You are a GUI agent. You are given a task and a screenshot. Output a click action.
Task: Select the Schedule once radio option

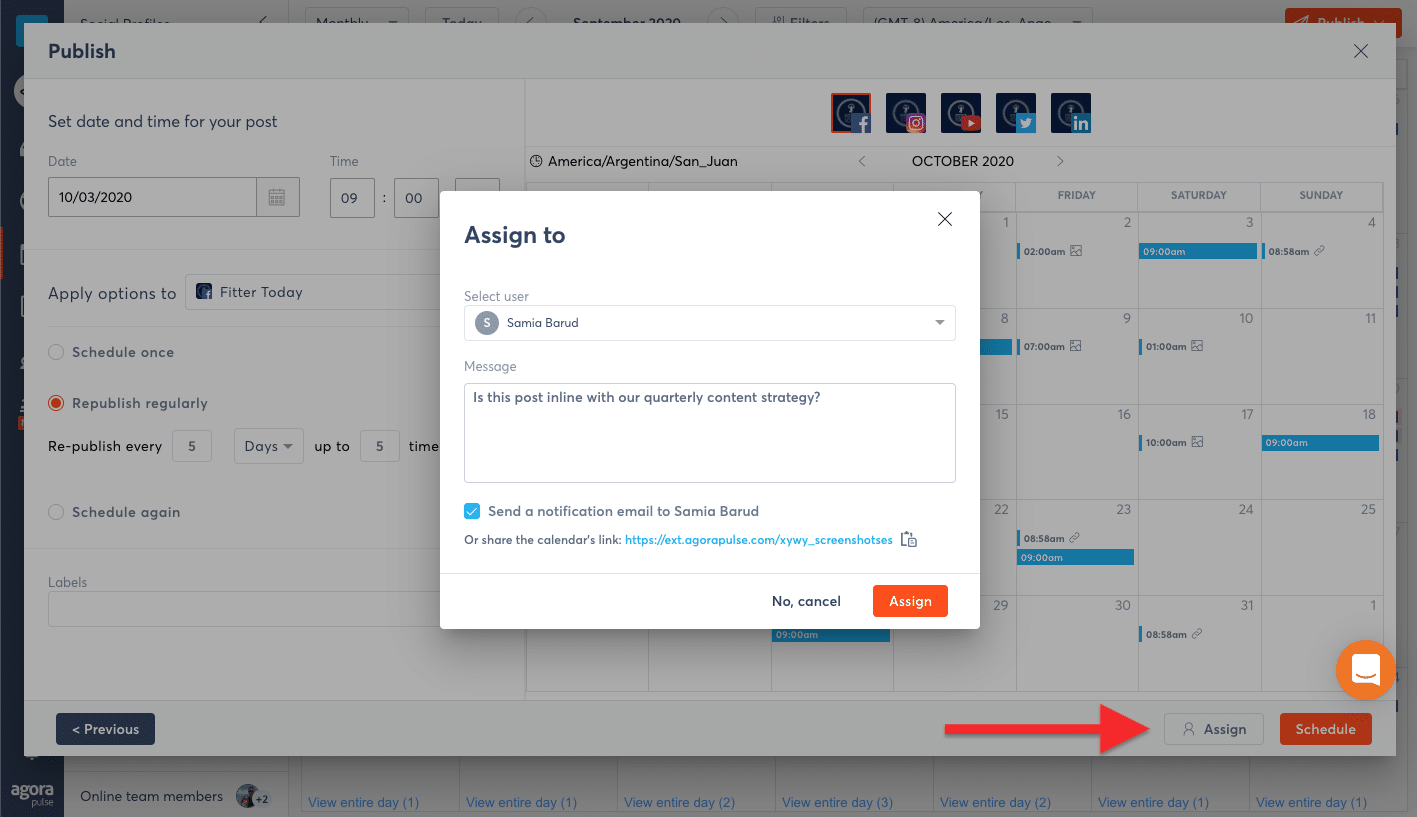pos(56,352)
